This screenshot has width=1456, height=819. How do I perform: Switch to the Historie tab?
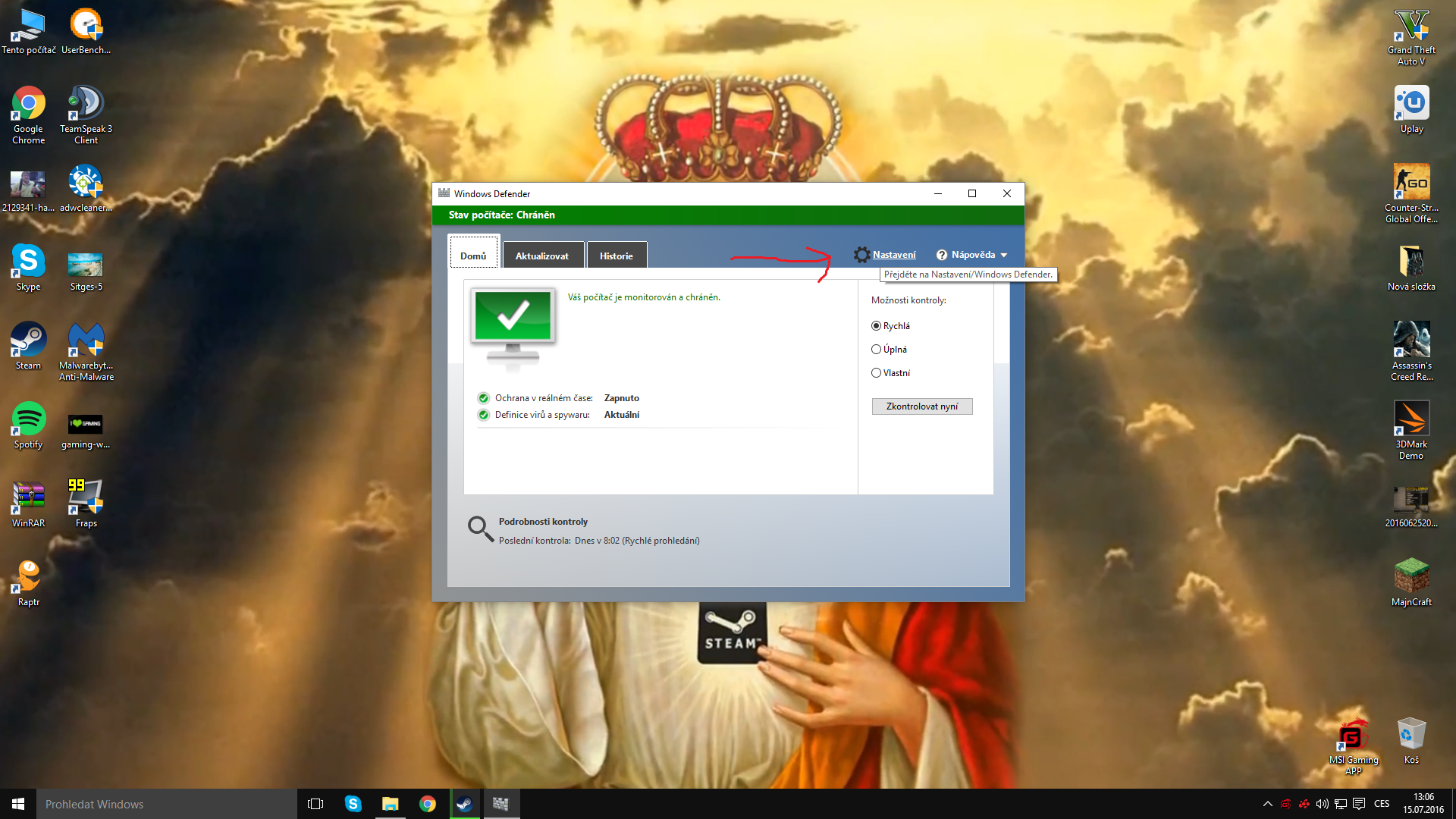click(x=616, y=256)
